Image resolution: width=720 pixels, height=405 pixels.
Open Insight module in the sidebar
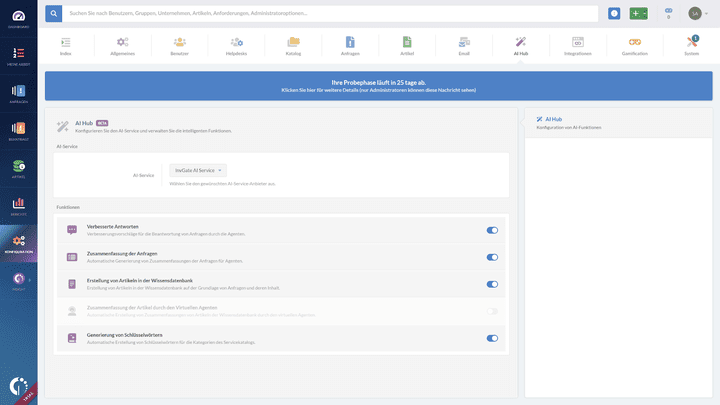point(18,281)
